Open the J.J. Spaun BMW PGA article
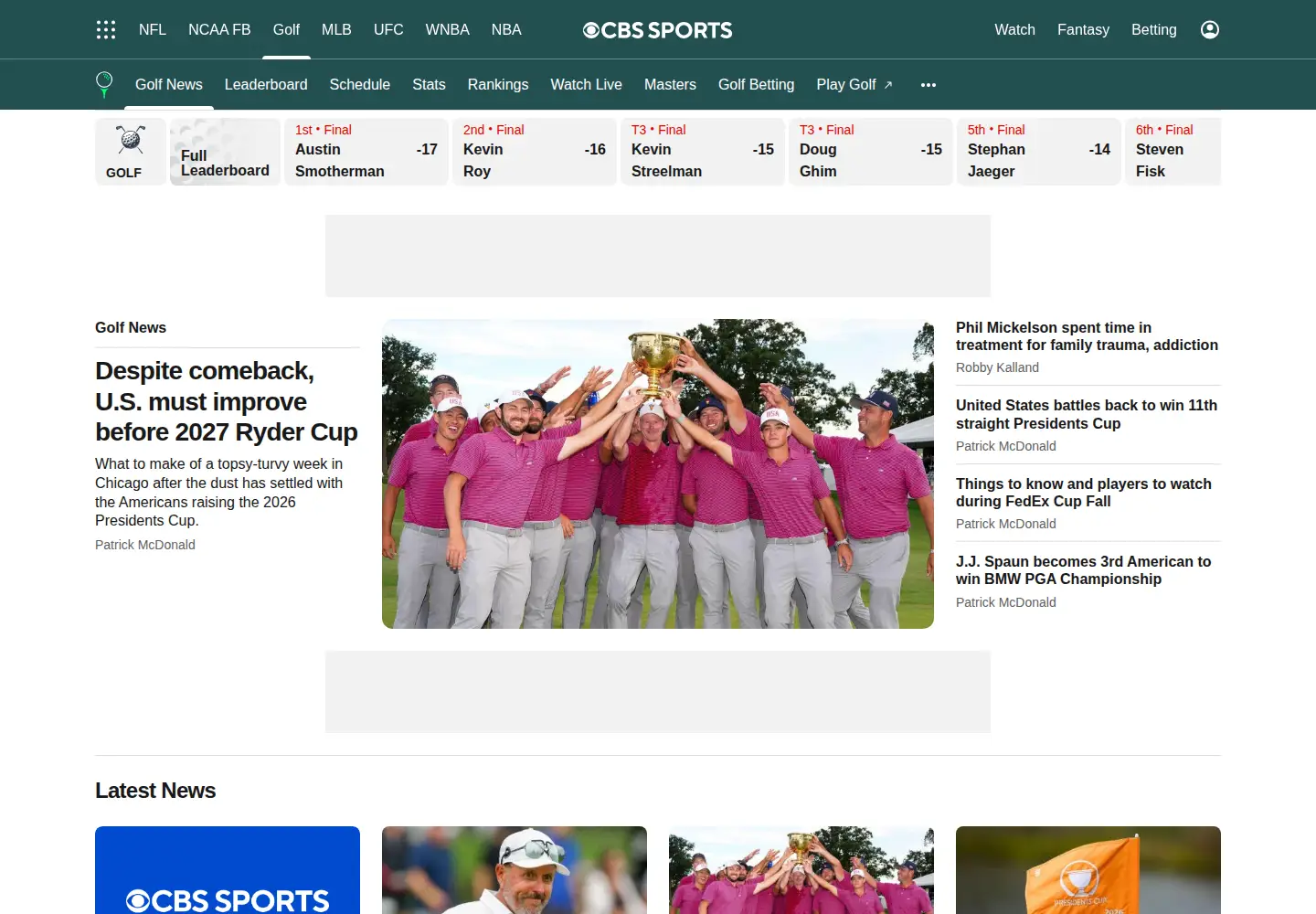 pos(1084,570)
